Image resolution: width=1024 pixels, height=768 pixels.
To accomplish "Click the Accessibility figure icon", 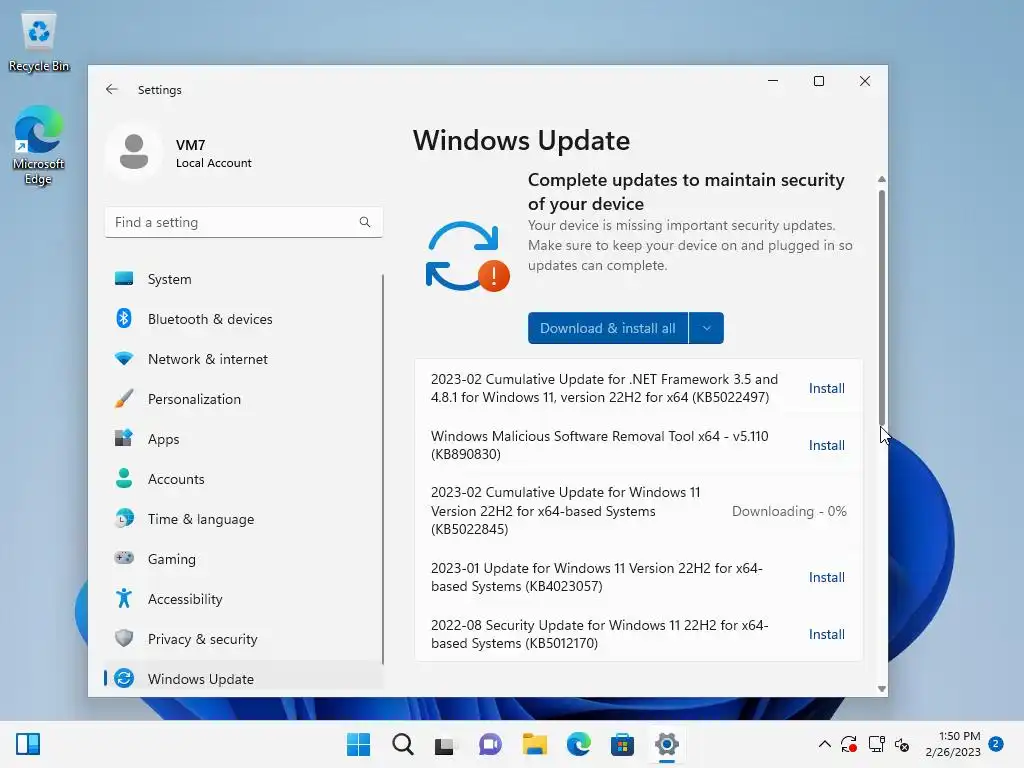I will tap(123, 598).
